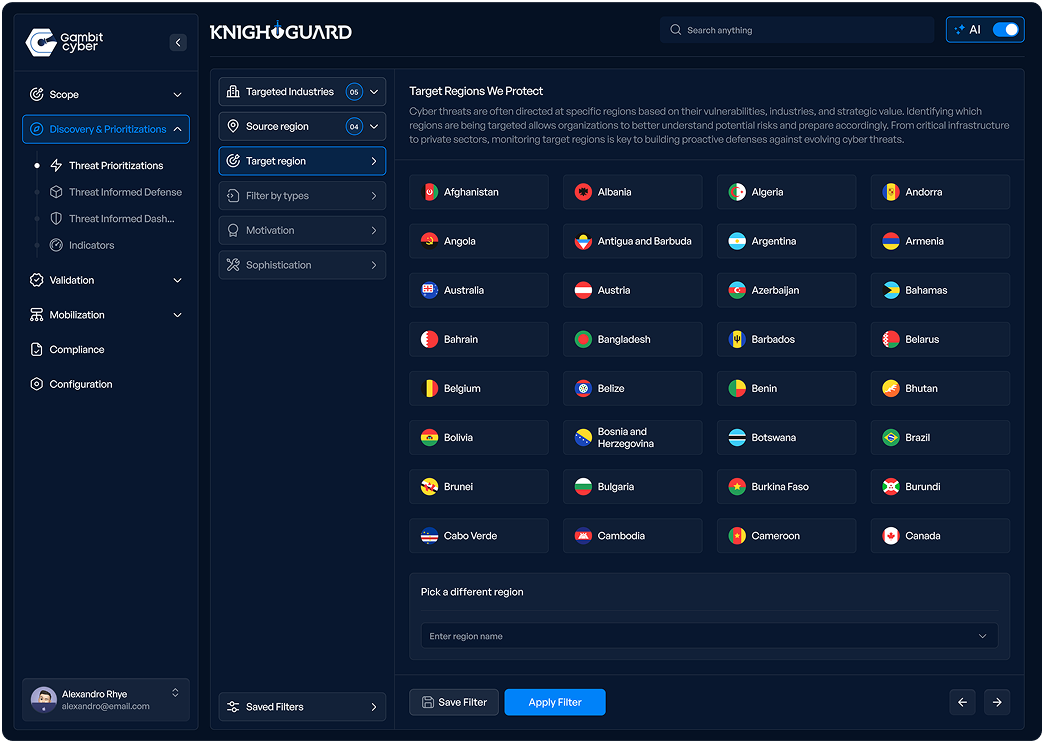1044x743 pixels.
Task: Click the Targeted Industries building icon
Action: [233, 91]
